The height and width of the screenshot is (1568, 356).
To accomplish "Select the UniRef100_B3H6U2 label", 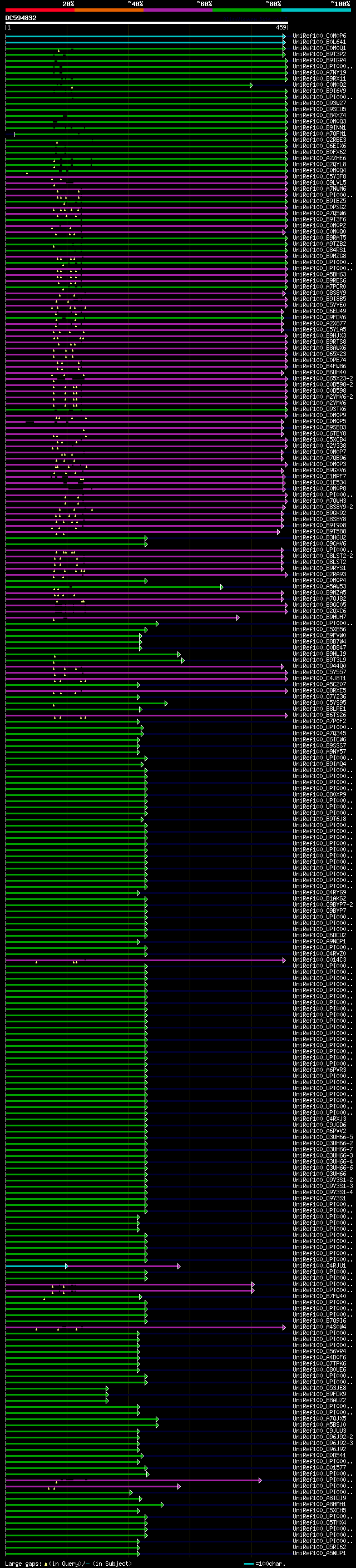I will click(x=319, y=538).
